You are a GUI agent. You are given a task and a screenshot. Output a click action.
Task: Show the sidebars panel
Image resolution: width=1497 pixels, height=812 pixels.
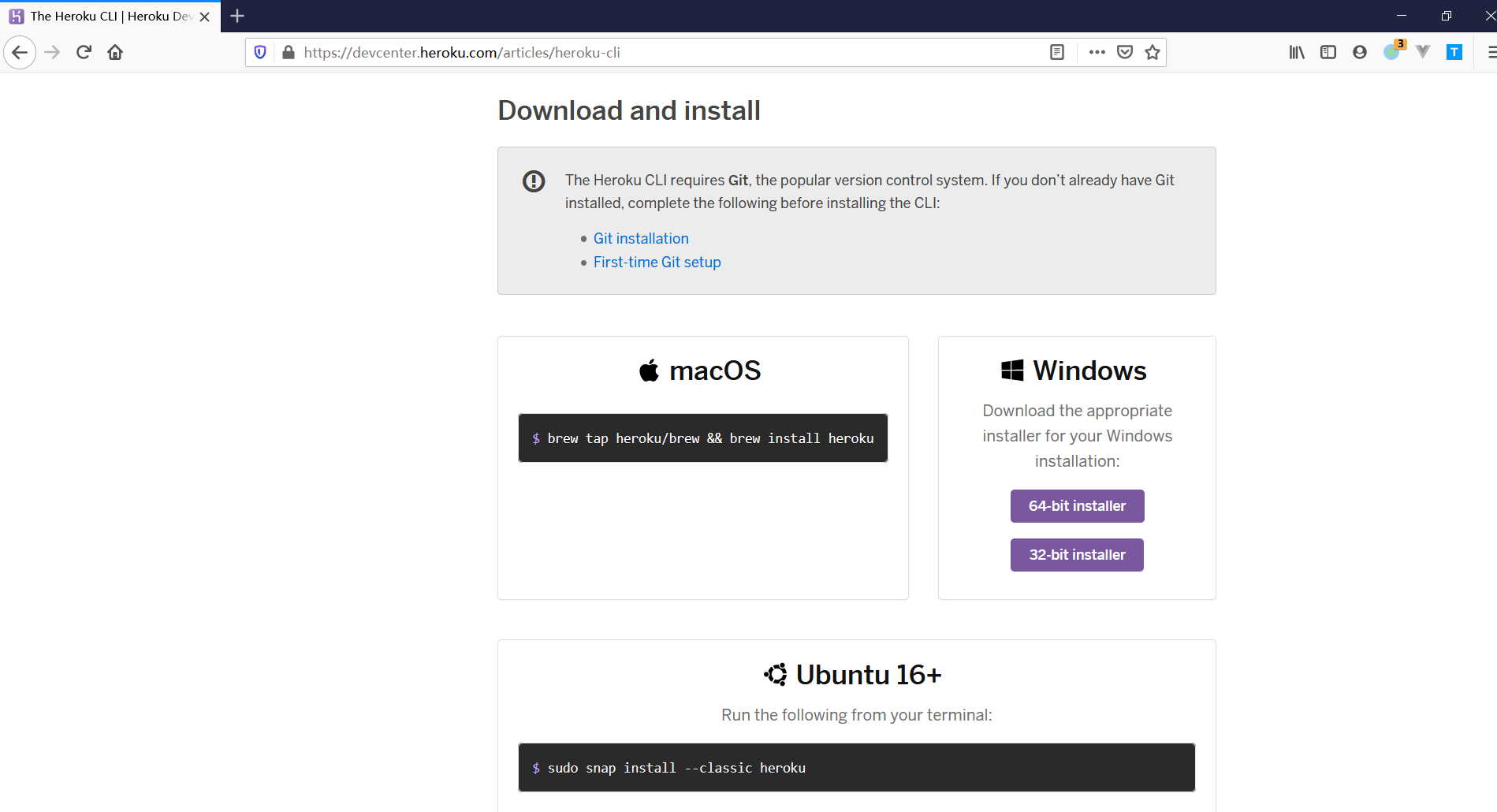(1328, 53)
